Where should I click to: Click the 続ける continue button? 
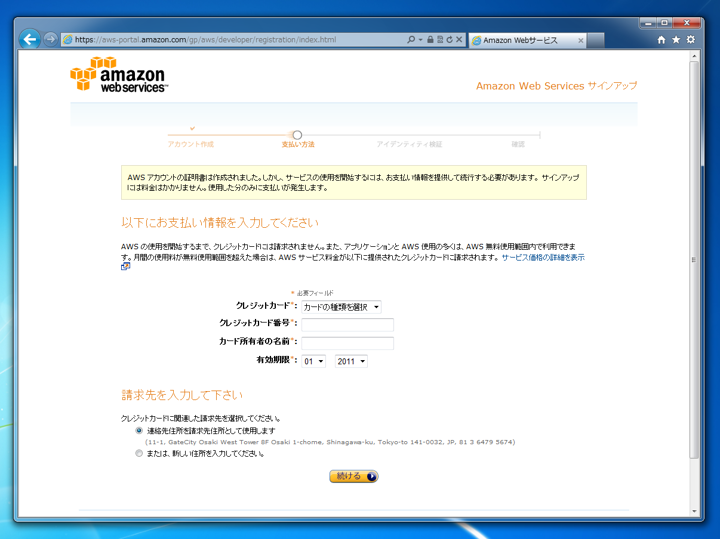click(354, 476)
